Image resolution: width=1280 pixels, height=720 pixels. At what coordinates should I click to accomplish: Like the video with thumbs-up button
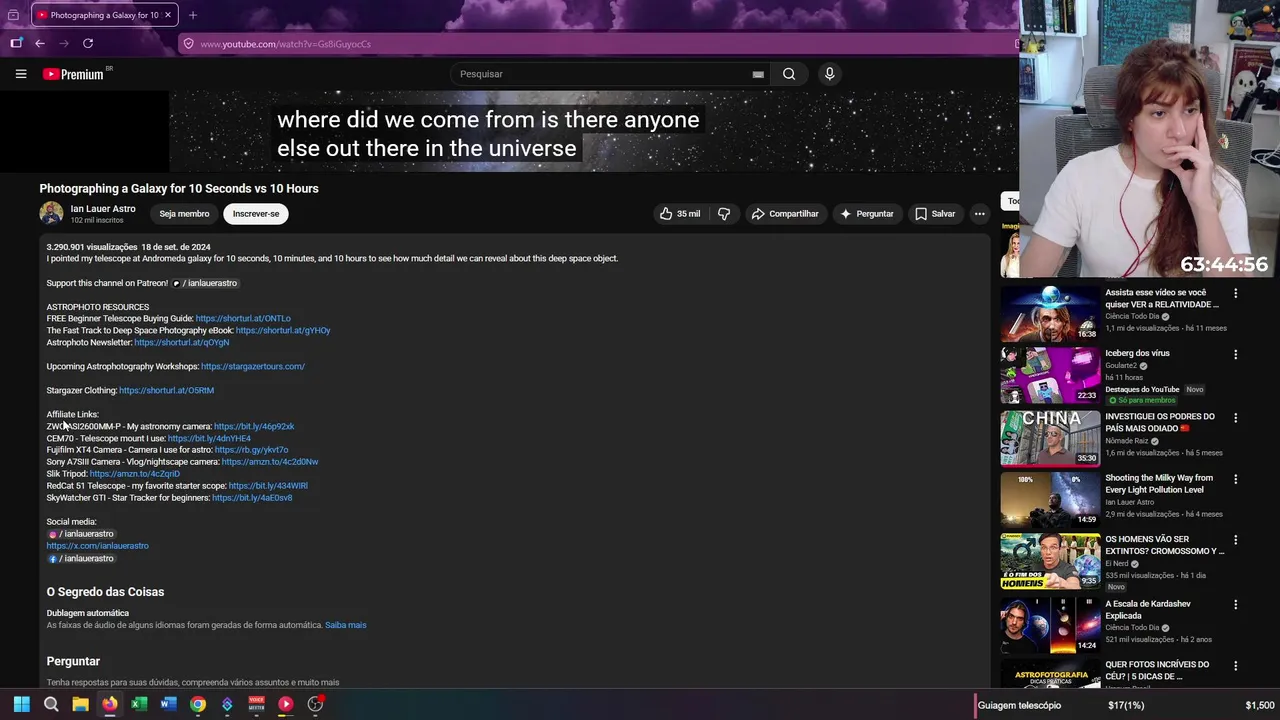679,214
